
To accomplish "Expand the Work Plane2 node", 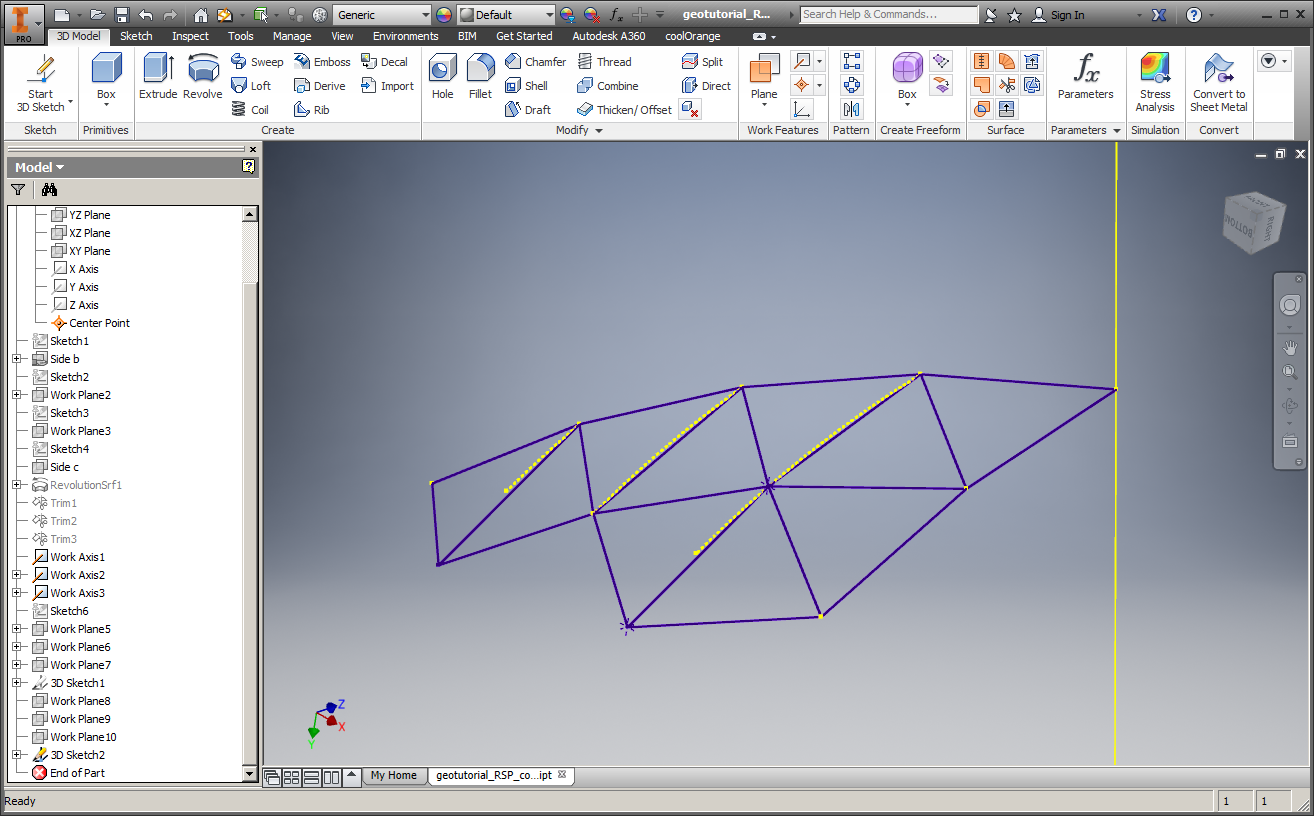I will pyautogui.click(x=16, y=395).
